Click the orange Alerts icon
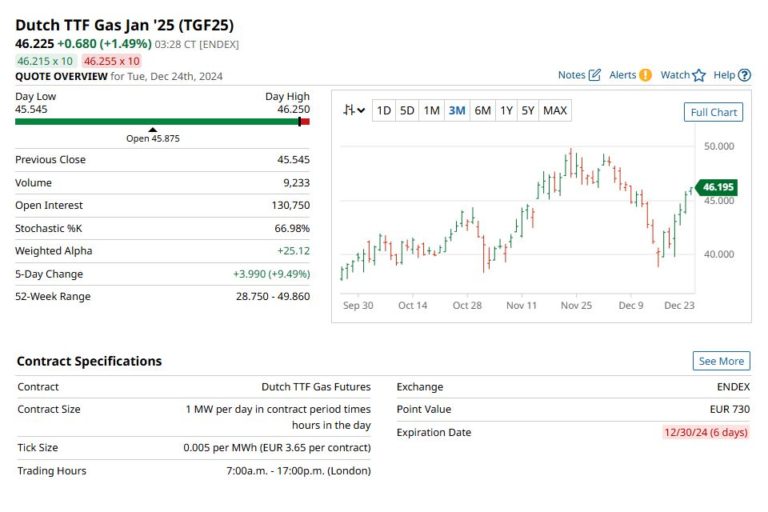The height and width of the screenshot is (512, 768). tap(645, 75)
